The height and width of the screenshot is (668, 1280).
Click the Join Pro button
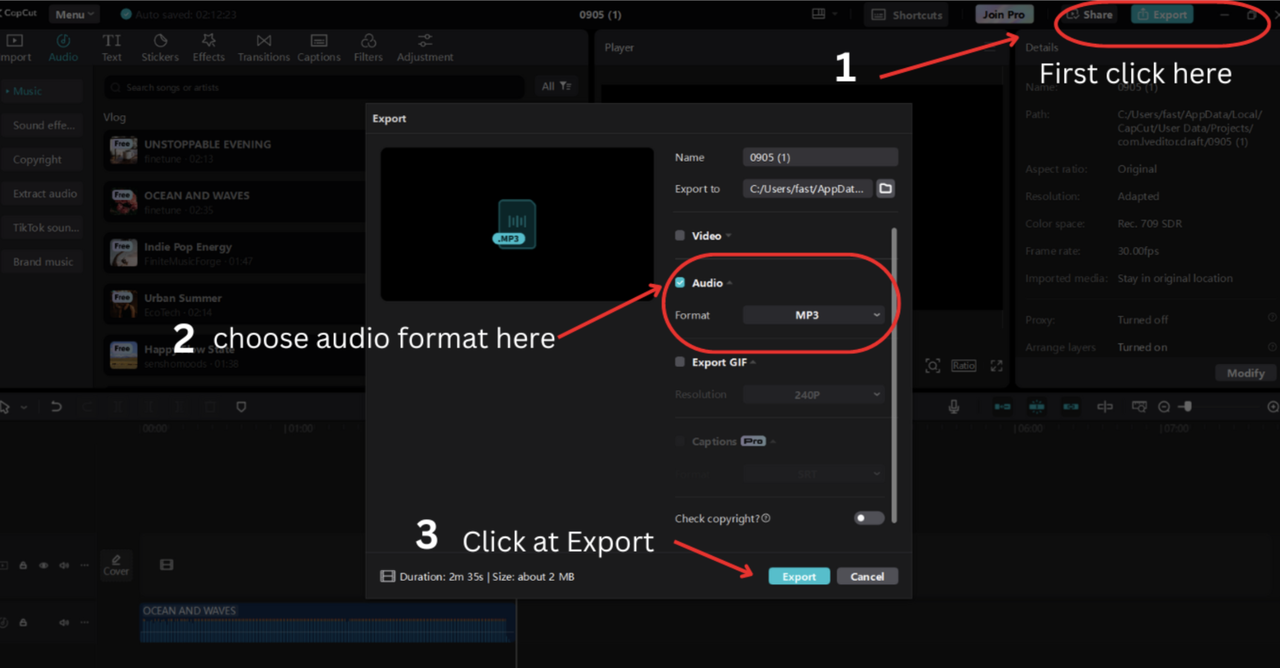pos(1004,14)
